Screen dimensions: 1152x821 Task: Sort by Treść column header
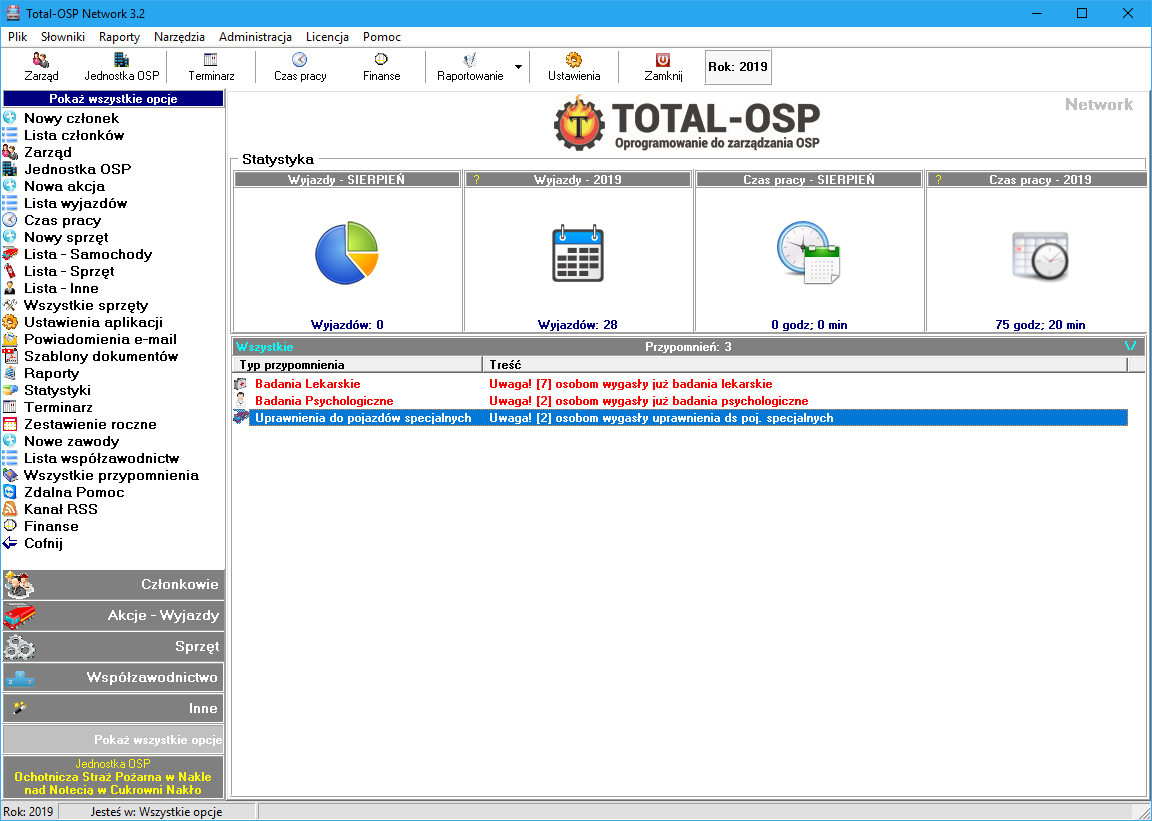click(x=804, y=365)
